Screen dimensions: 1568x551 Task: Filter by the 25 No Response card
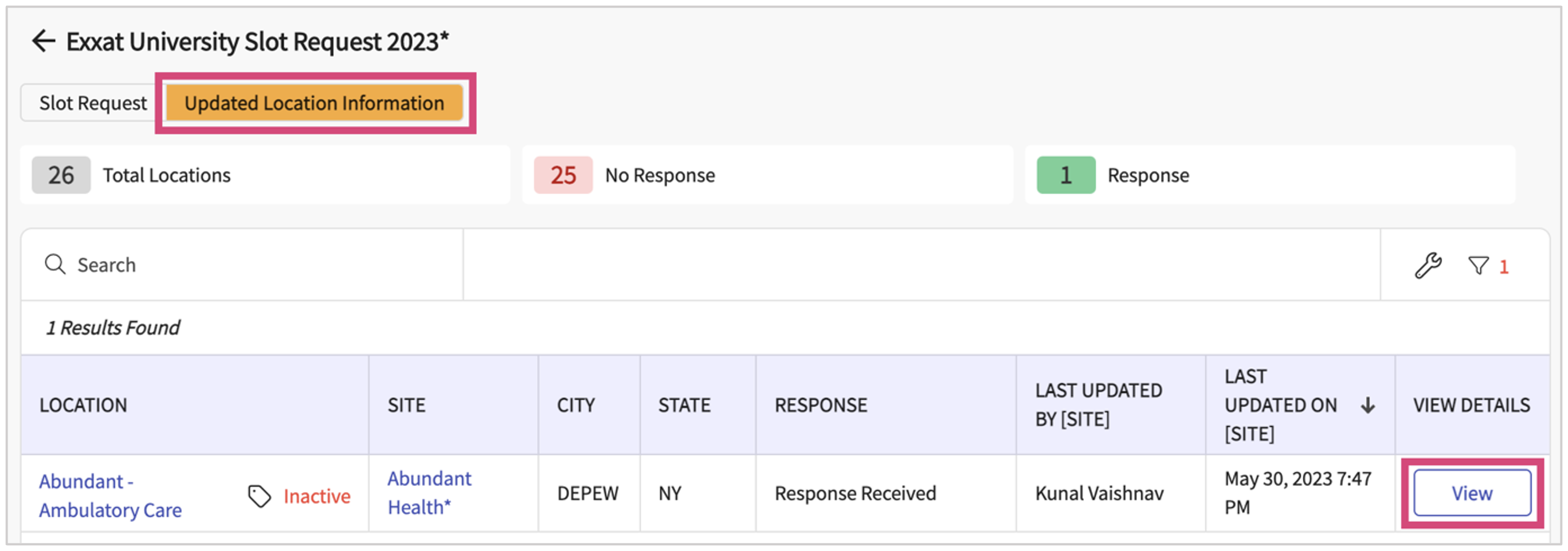(767, 175)
